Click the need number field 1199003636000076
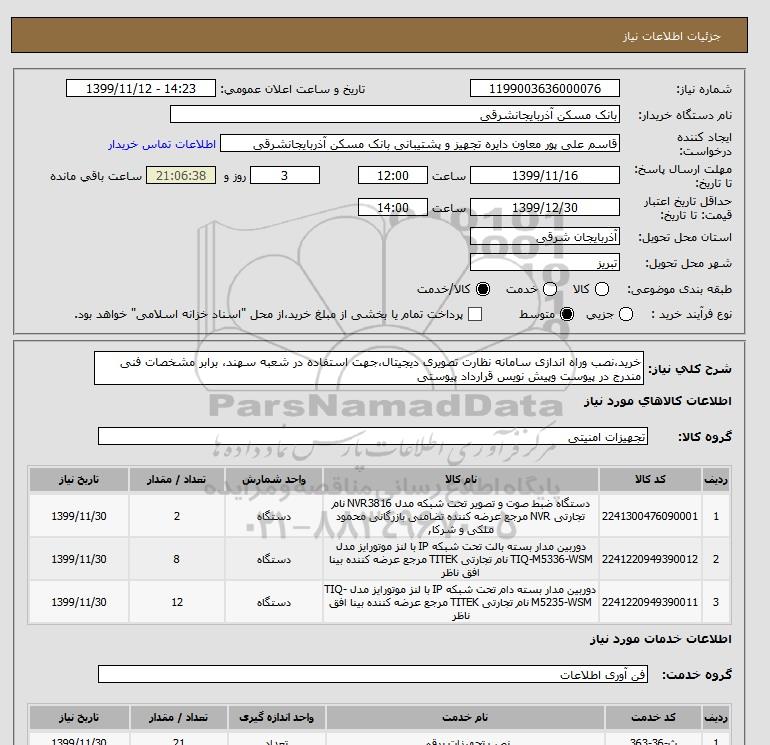 545,88
